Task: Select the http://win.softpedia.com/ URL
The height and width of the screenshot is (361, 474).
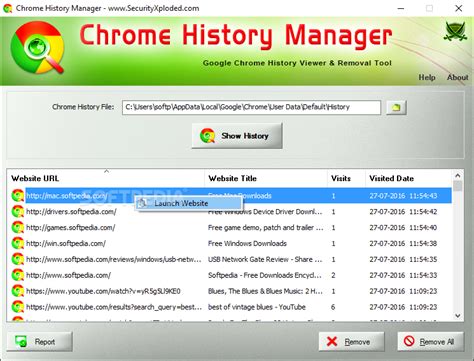Action: (x=66, y=243)
